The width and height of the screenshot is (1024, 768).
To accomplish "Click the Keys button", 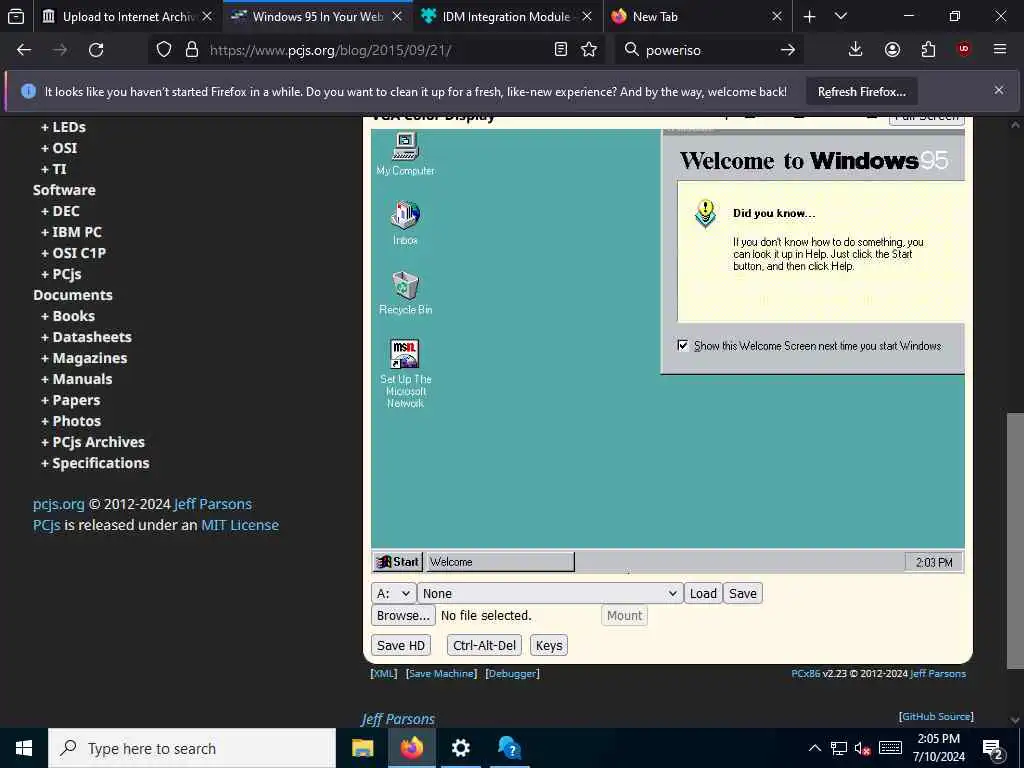I will point(549,645).
